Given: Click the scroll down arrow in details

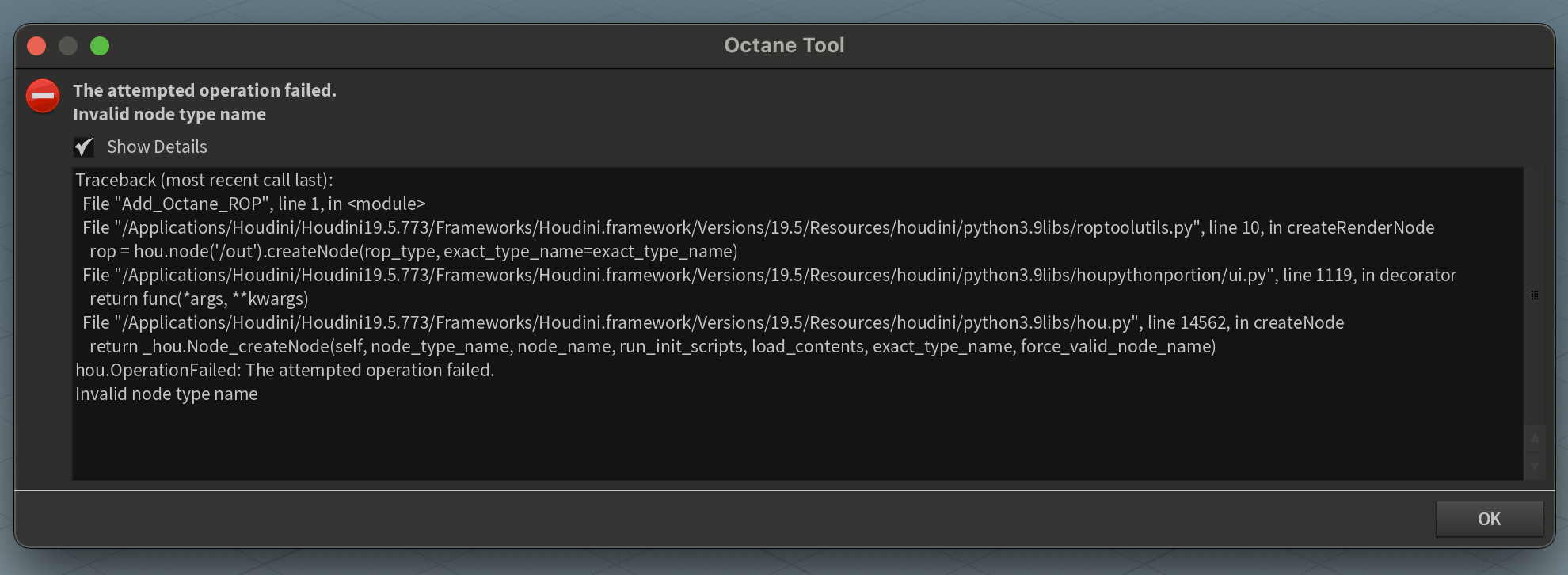Looking at the screenshot, I should 1534,466.
